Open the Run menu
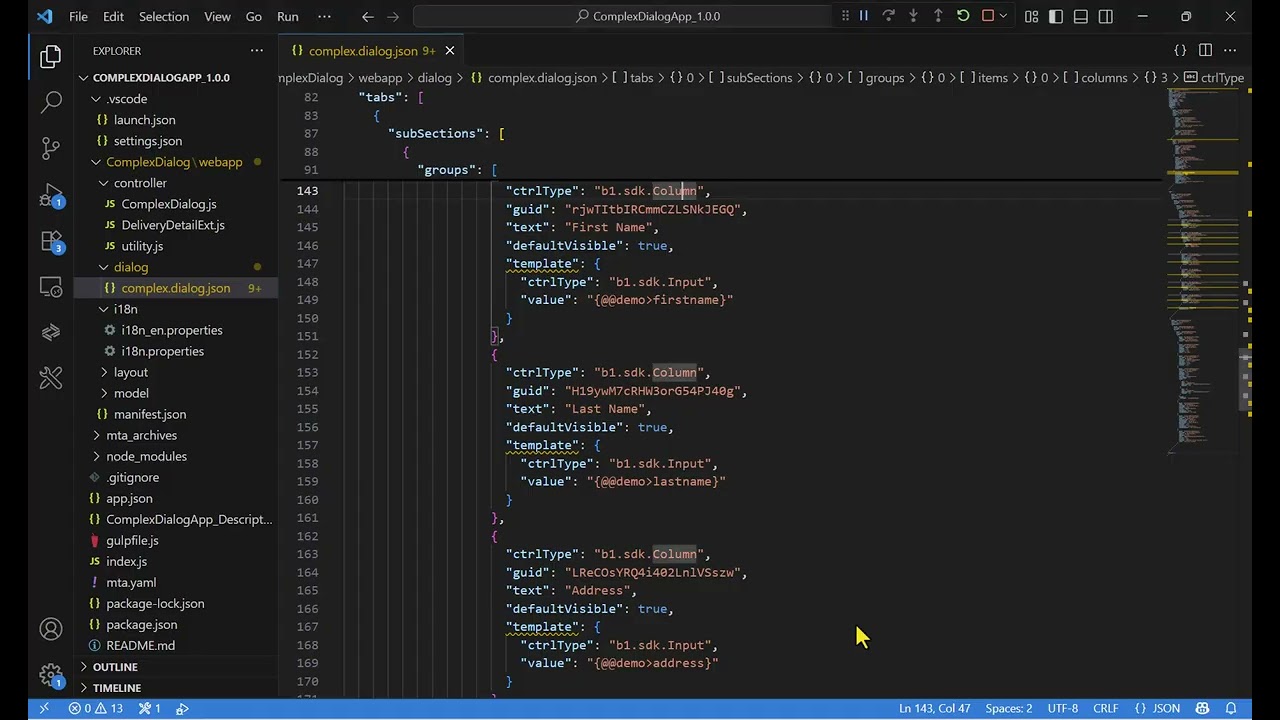Viewport: 1280px width, 720px height. point(288,16)
